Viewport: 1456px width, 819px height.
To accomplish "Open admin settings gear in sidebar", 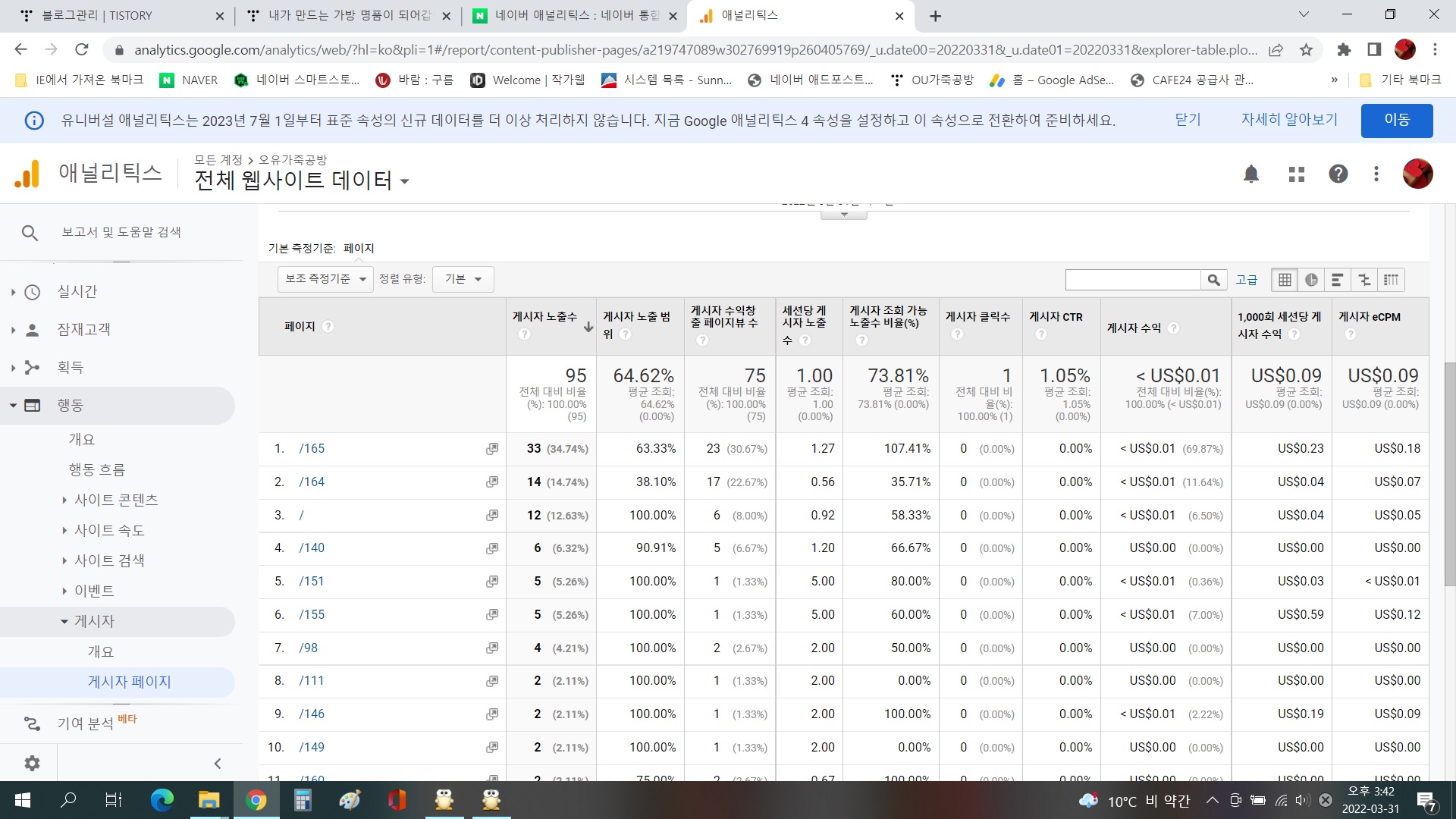I will tap(32, 763).
